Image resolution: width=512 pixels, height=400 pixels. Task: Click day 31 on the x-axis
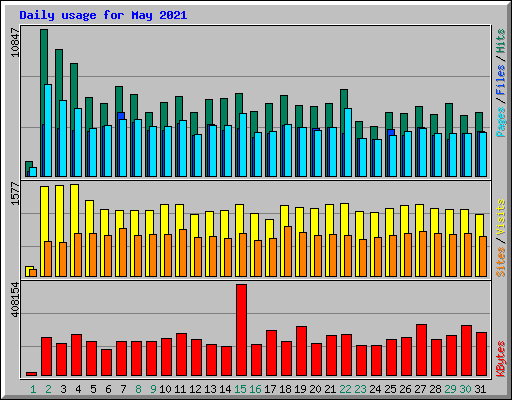(480, 389)
